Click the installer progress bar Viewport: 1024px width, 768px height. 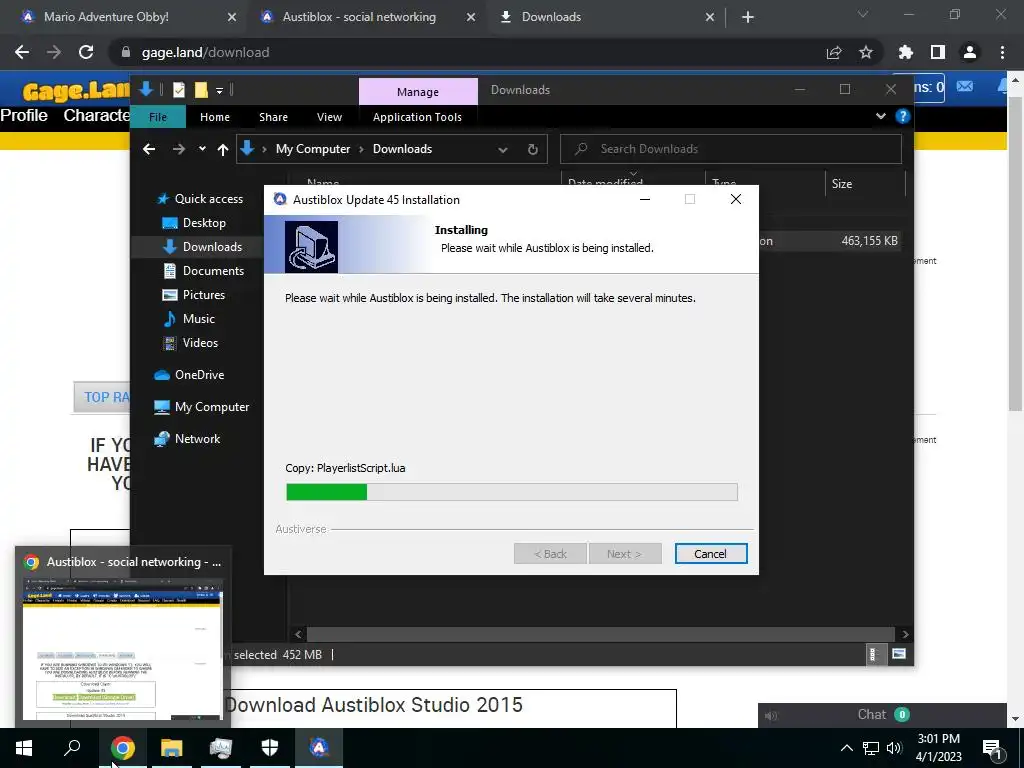coord(512,492)
